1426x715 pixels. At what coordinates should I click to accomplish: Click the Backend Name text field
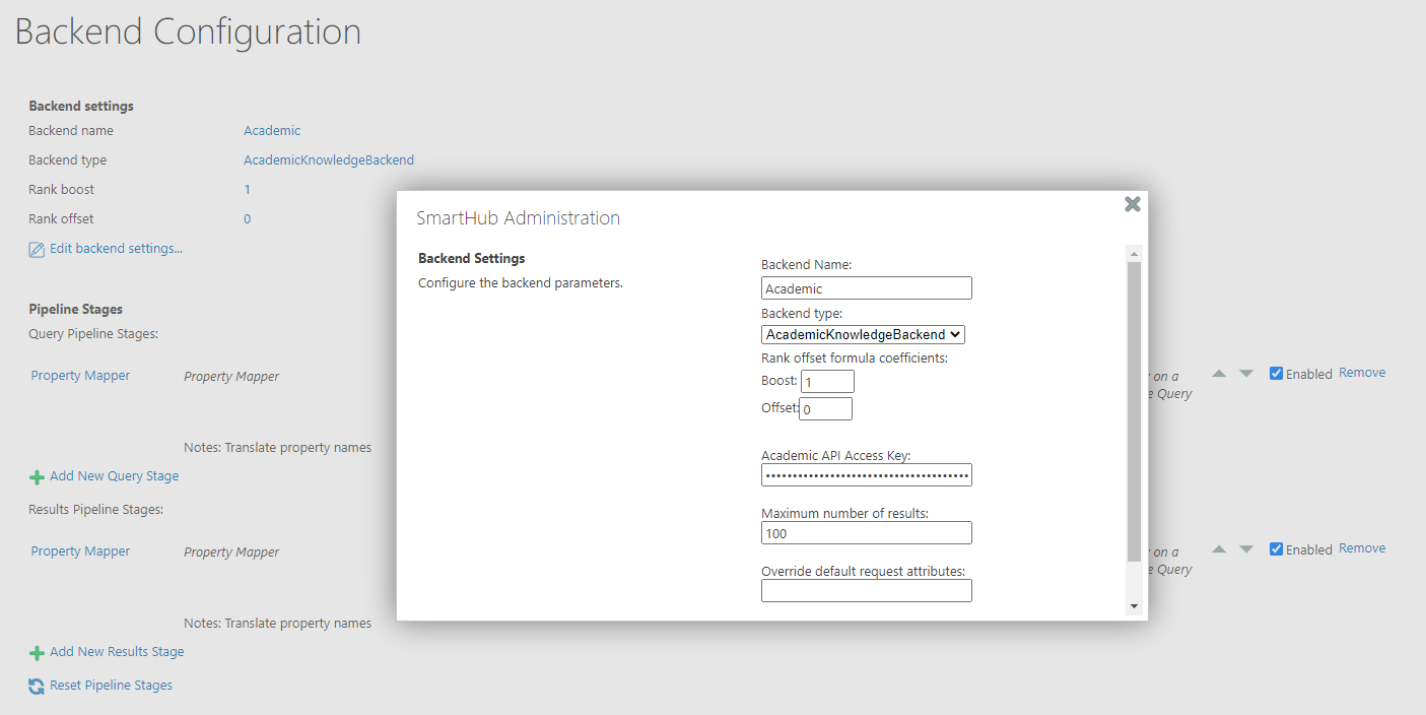coord(866,289)
